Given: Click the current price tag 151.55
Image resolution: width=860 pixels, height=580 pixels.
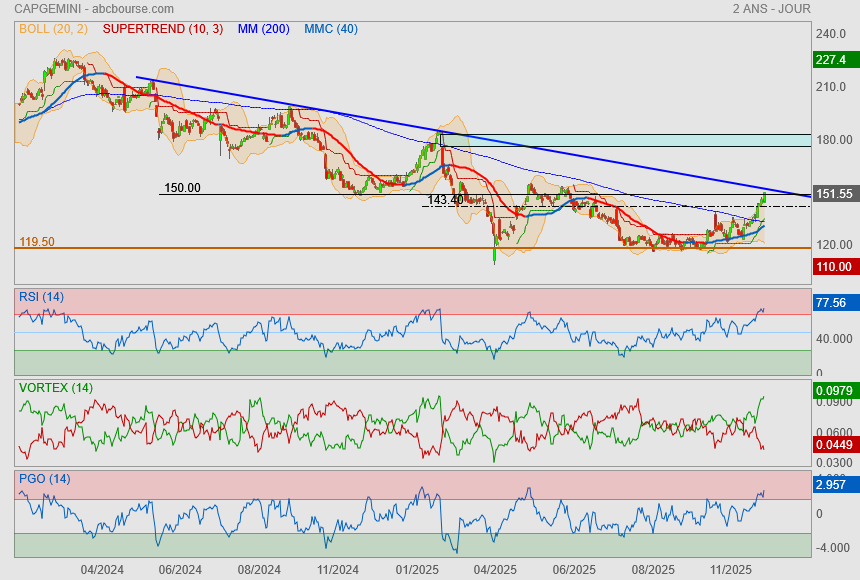Looking at the screenshot, I should (834, 194).
